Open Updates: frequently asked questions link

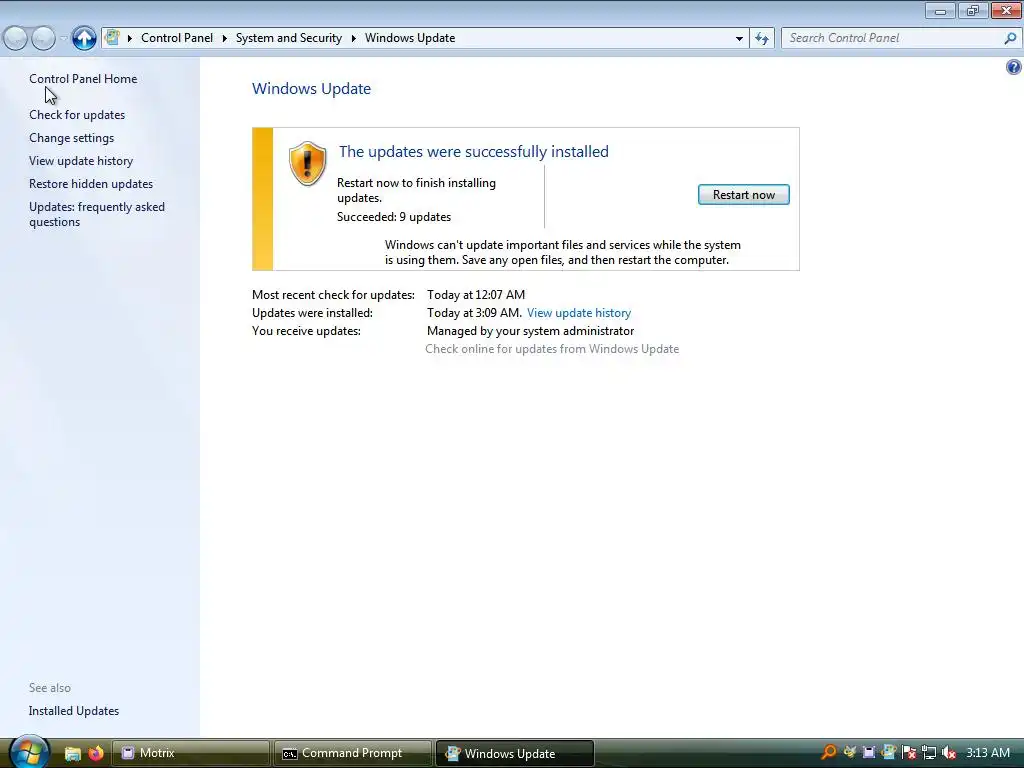[x=97, y=214]
